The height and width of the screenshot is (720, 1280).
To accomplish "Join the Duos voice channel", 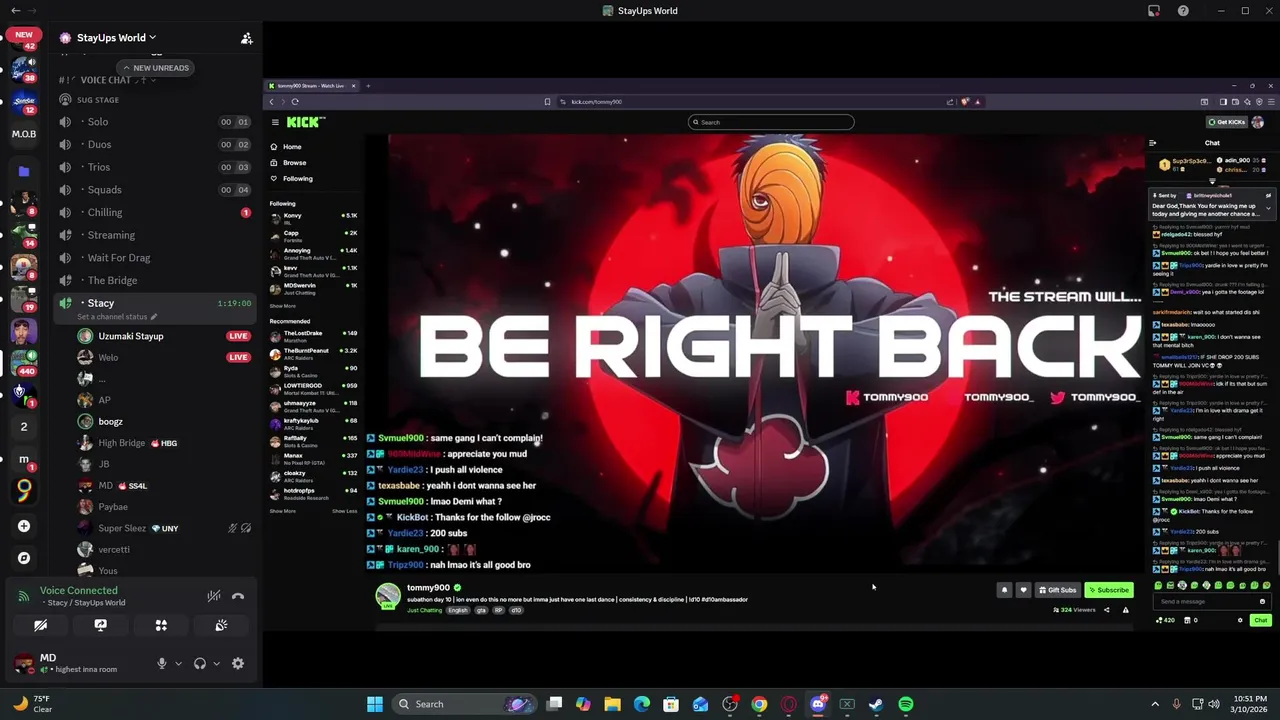I will [x=155, y=144].
